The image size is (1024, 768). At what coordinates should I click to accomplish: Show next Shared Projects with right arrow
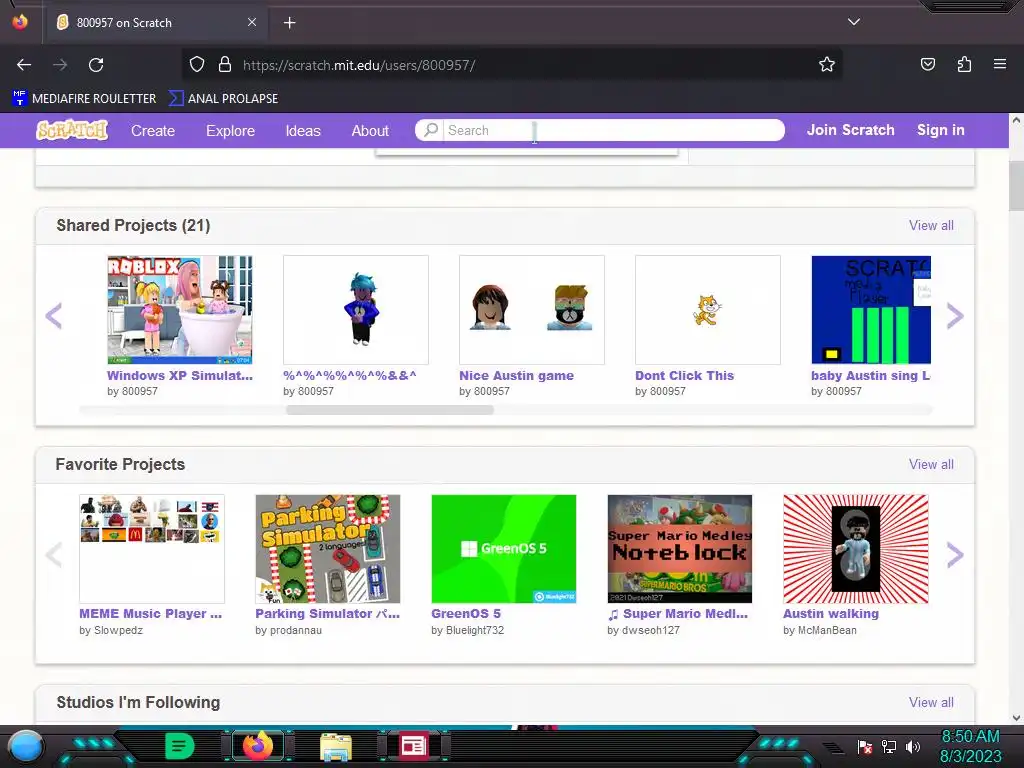pos(955,316)
